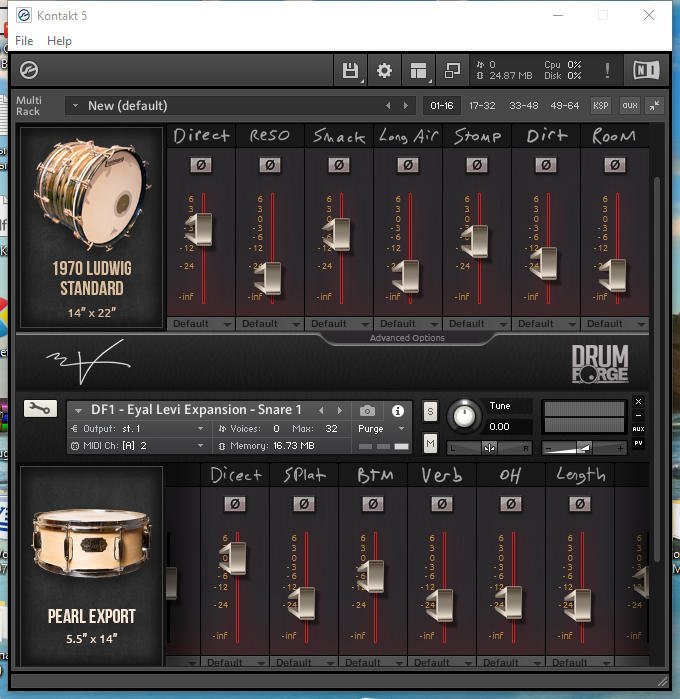Toggle phase invert on Length channel
Viewport: 680px width, 699px height.
(x=580, y=504)
